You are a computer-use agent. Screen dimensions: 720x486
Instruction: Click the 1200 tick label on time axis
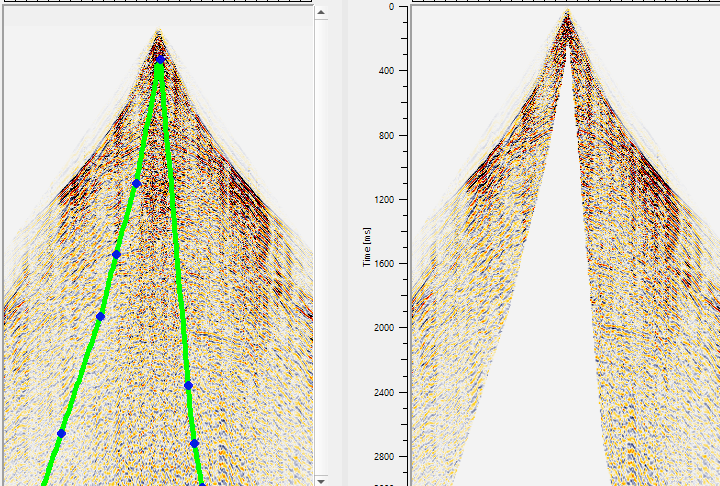(x=385, y=199)
